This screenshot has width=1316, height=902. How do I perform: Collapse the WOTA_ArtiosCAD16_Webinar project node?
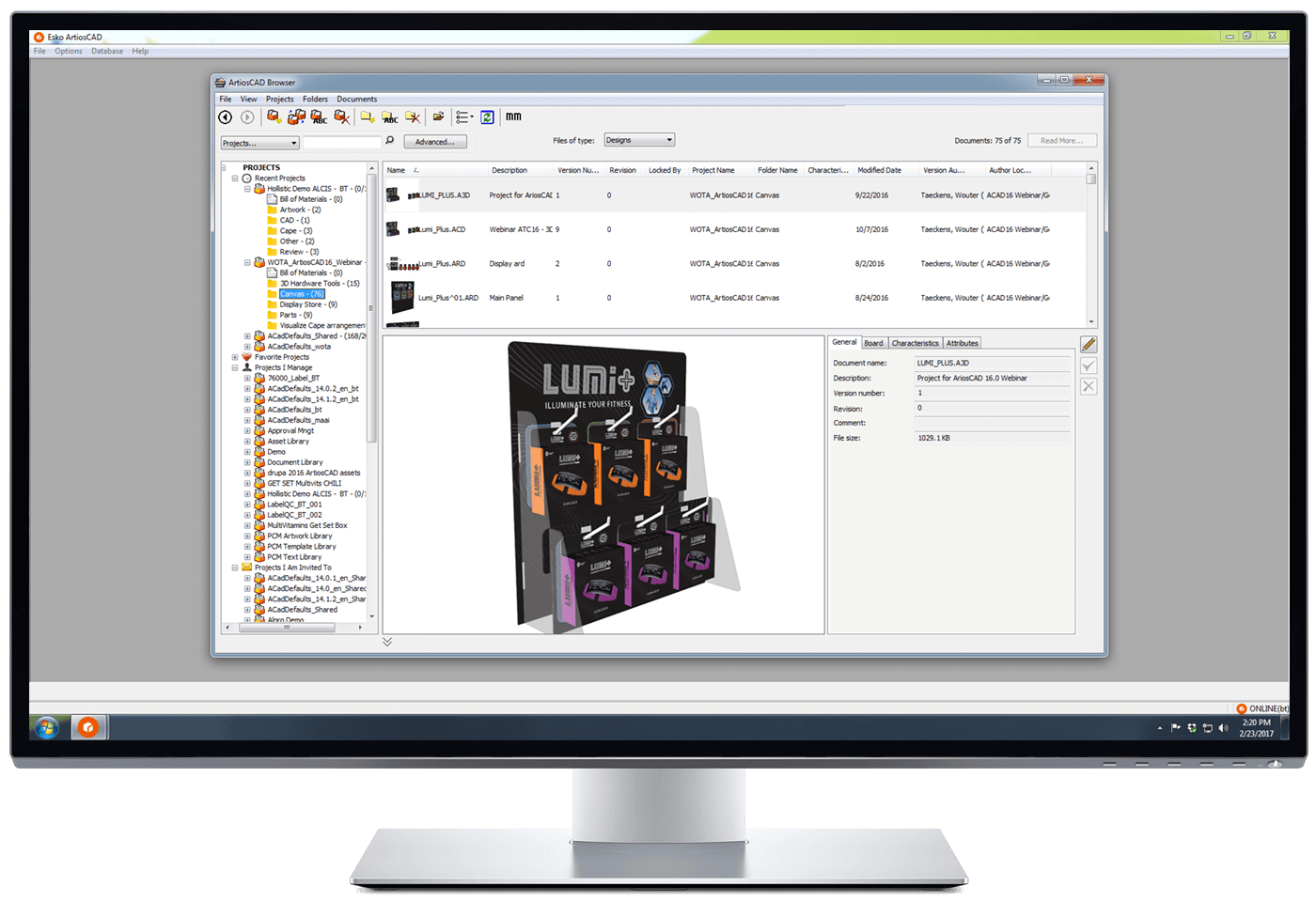[x=247, y=263]
